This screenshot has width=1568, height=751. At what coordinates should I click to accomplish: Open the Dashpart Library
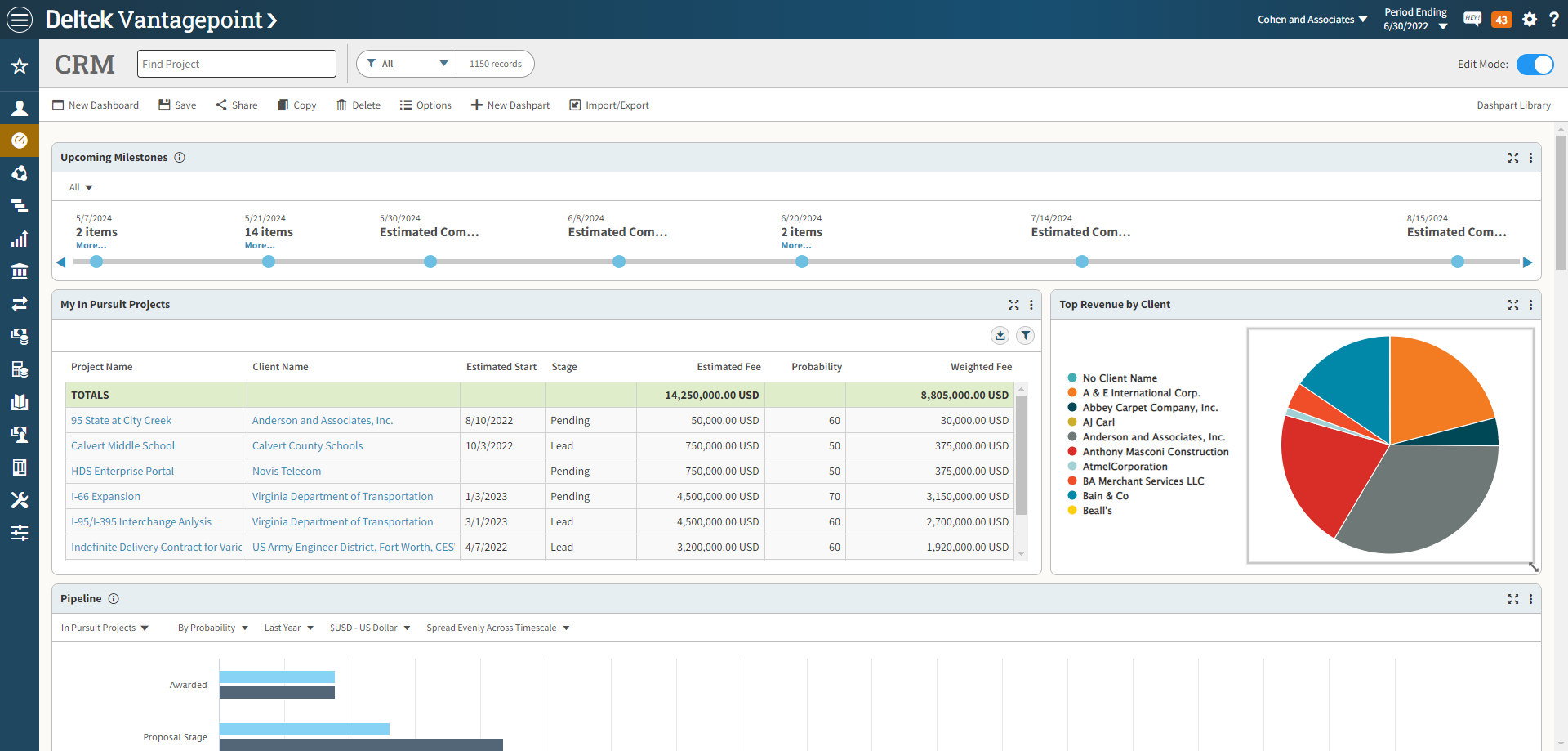[x=1513, y=105]
